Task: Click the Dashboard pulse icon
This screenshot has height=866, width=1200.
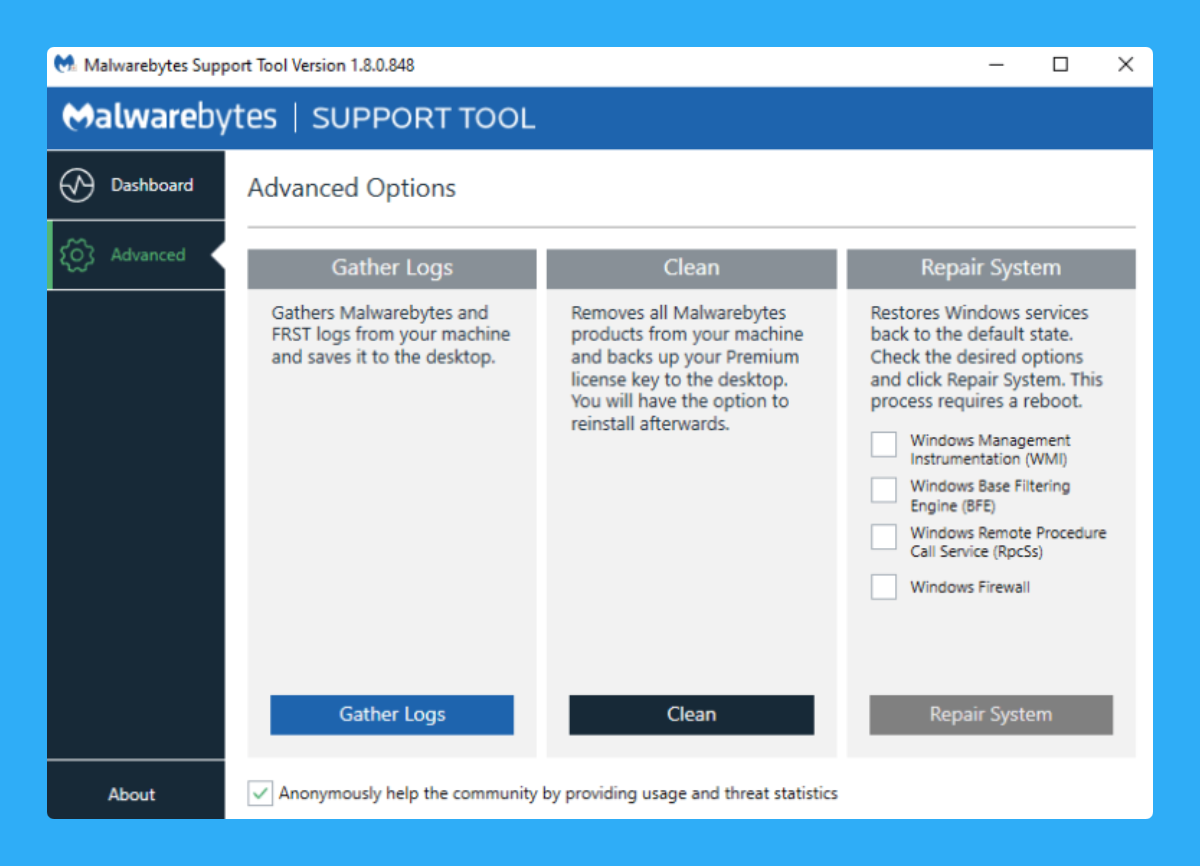Action: tap(77, 185)
